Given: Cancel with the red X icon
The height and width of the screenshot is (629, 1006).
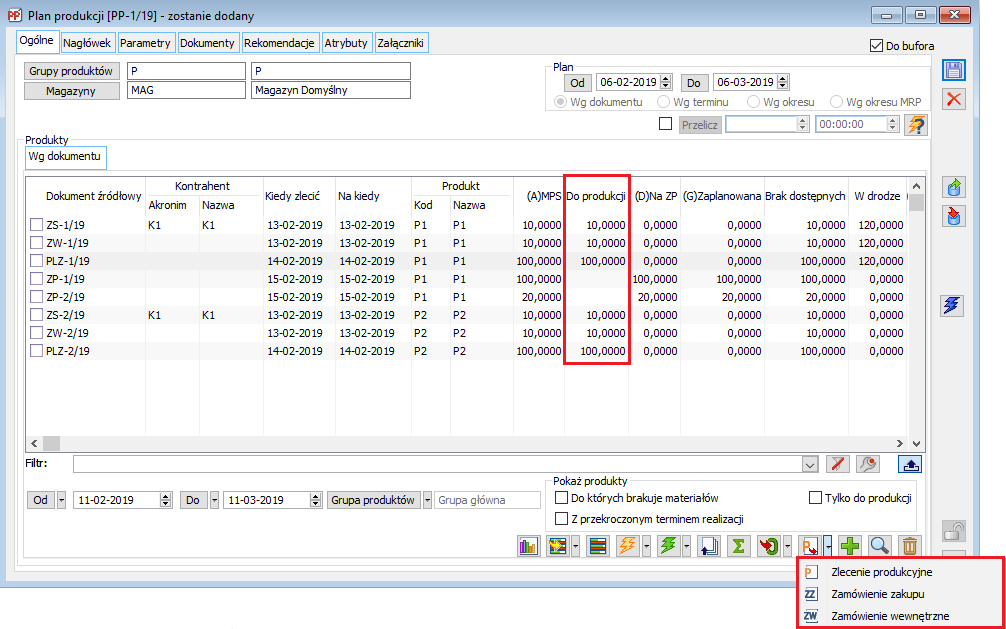Looking at the screenshot, I should 954,99.
